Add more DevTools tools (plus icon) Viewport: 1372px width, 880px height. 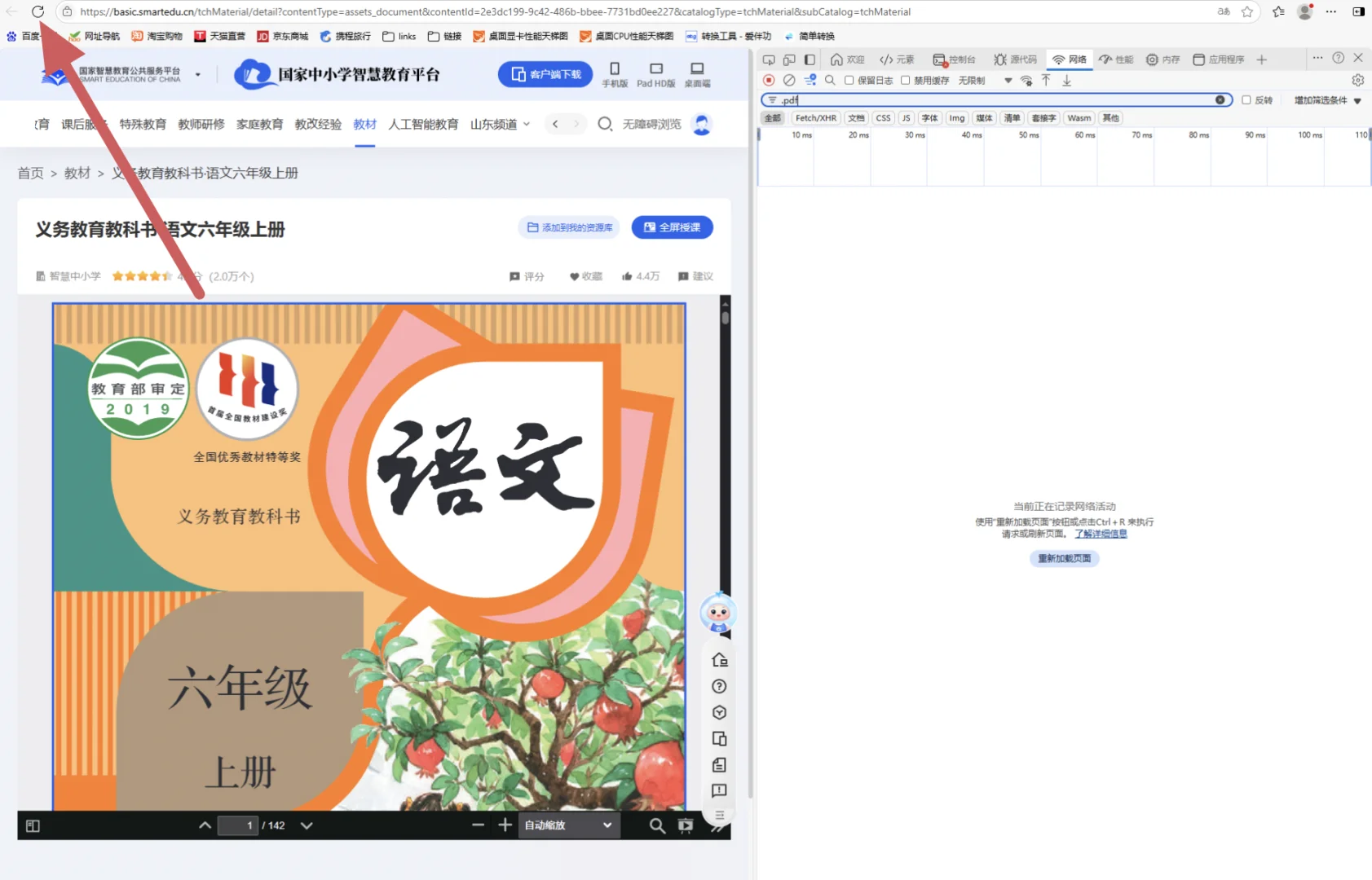1261,59
